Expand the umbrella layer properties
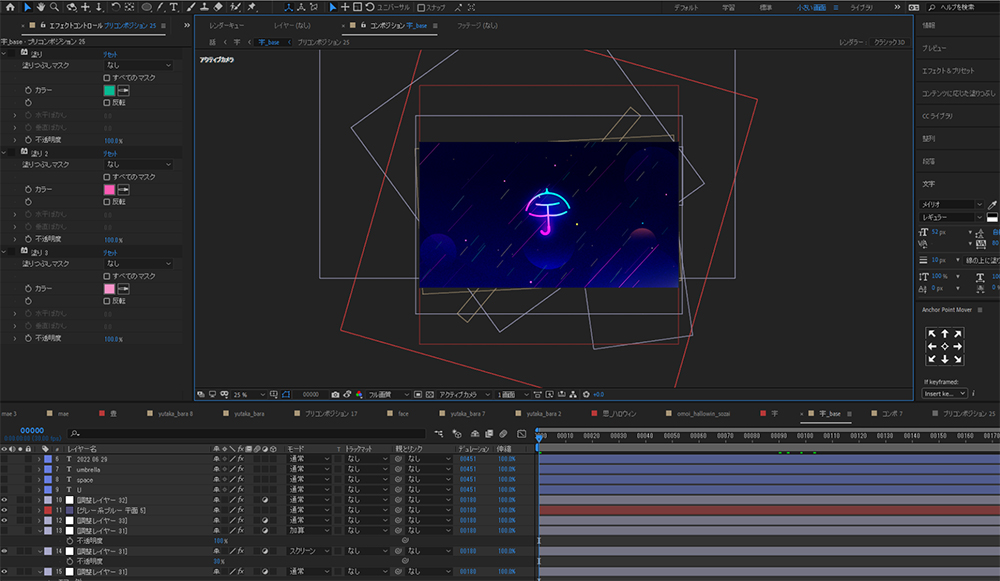This screenshot has height=581, width=1000. 38,469
